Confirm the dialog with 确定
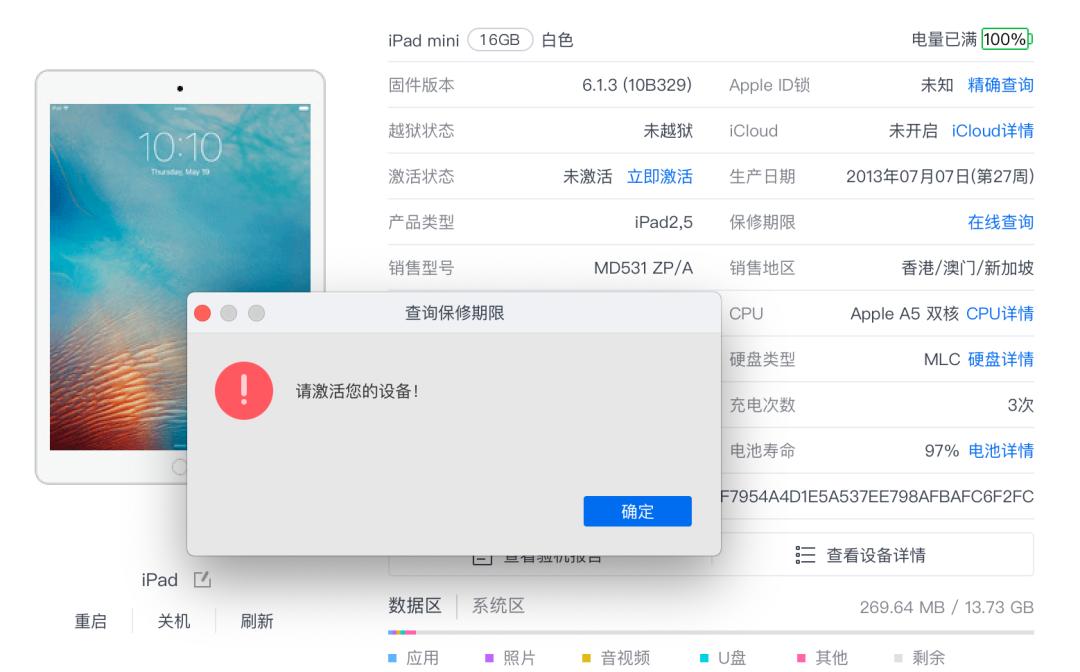 tap(637, 511)
